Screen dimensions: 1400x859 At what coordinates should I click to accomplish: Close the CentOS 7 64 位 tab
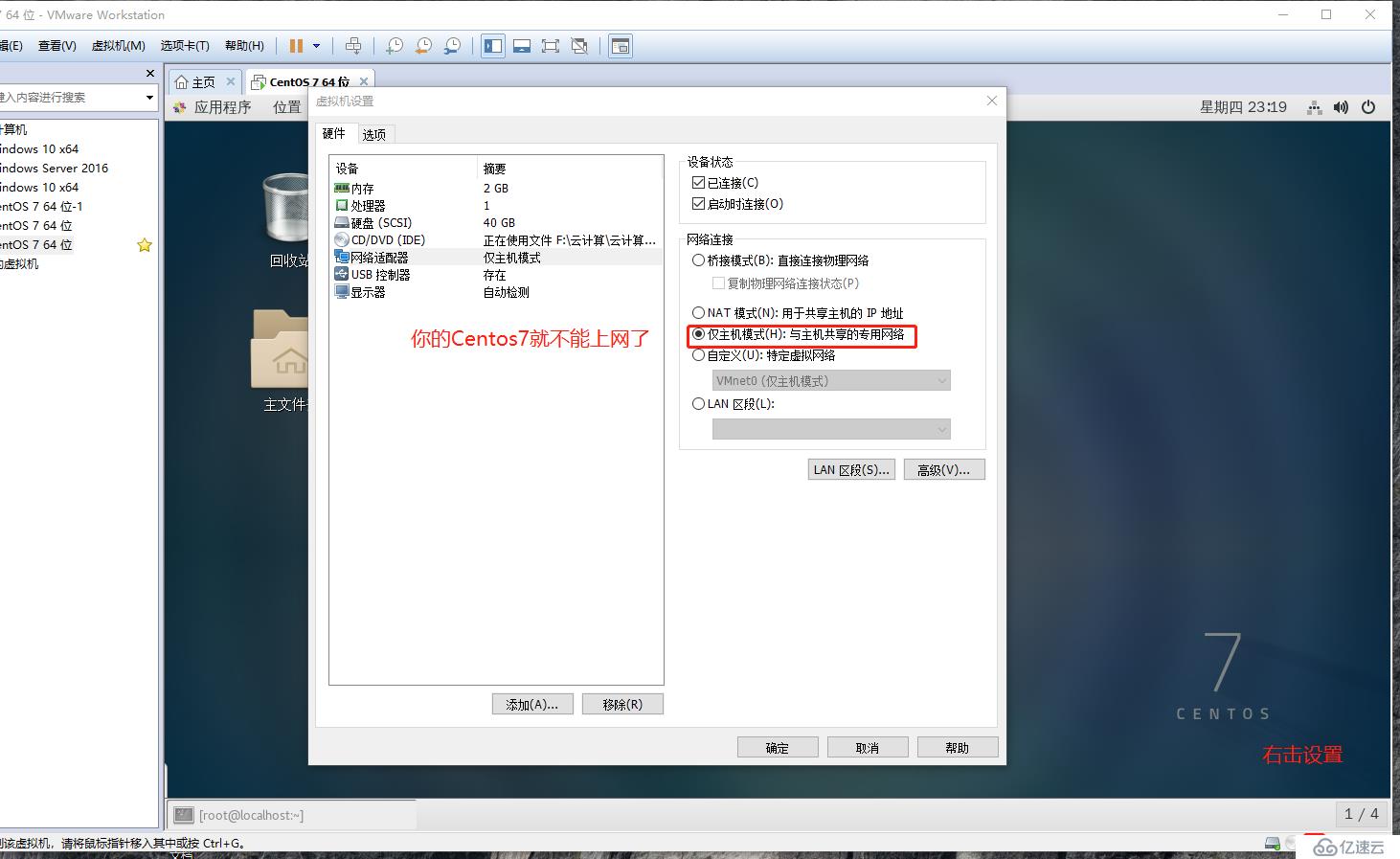point(364,81)
